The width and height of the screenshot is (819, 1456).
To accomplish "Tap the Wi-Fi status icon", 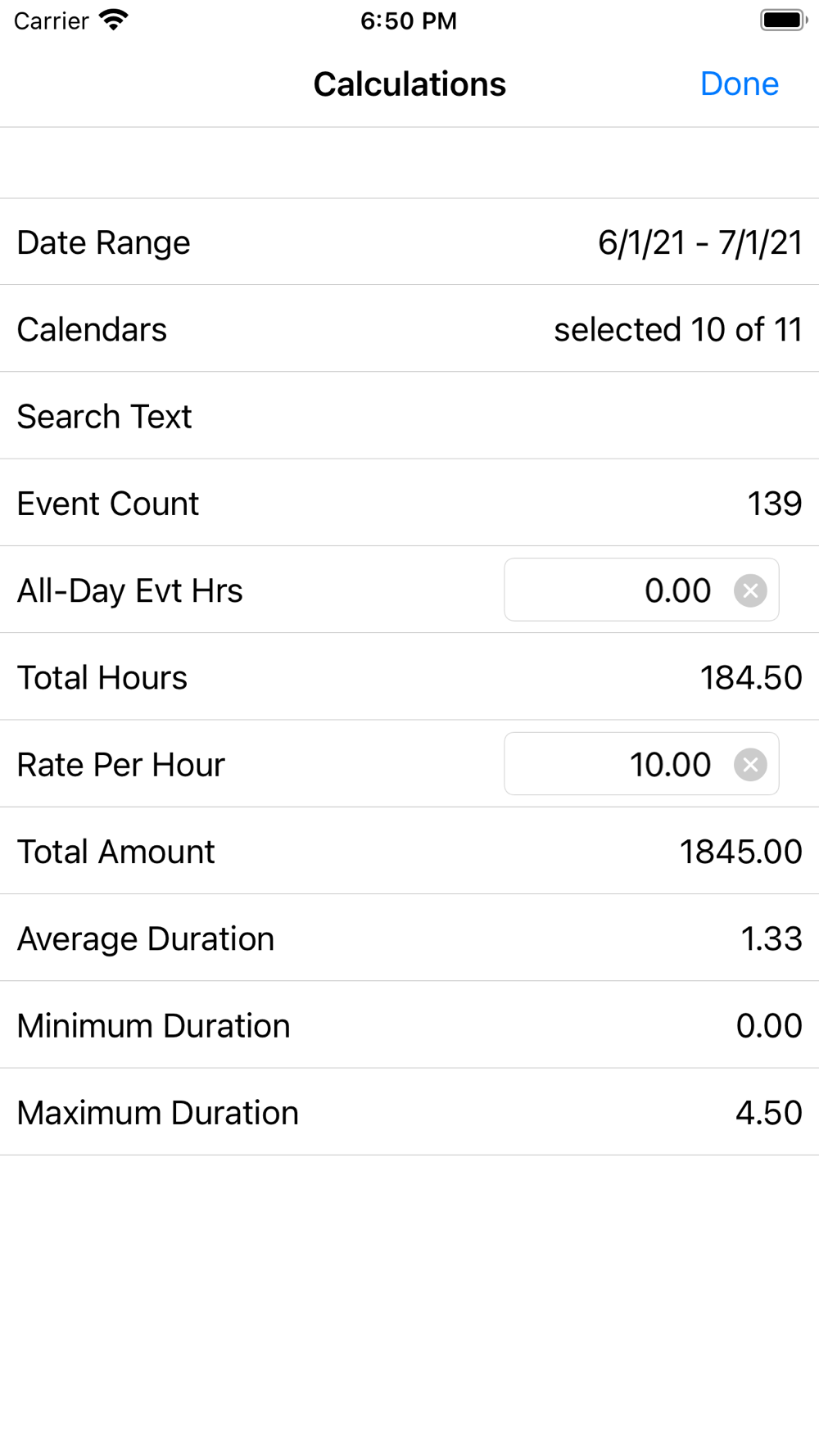I will point(114,20).
